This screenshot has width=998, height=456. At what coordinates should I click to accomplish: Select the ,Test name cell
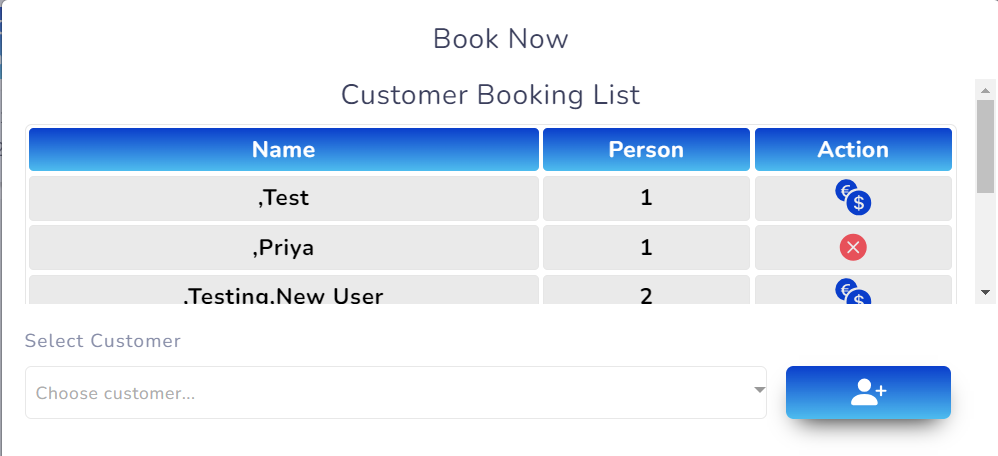[x=284, y=198]
